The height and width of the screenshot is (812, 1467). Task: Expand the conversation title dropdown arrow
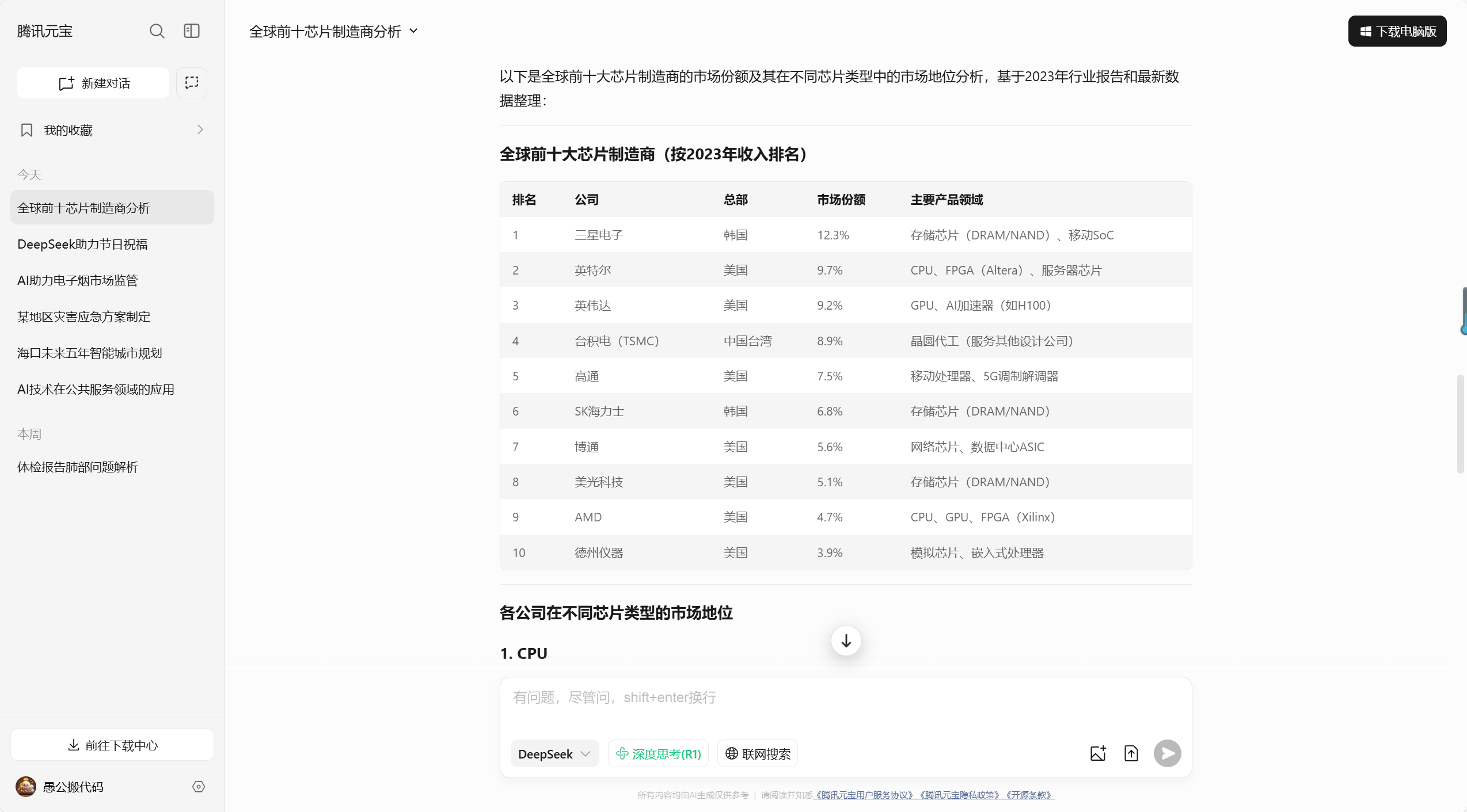click(x=413, y=31)
